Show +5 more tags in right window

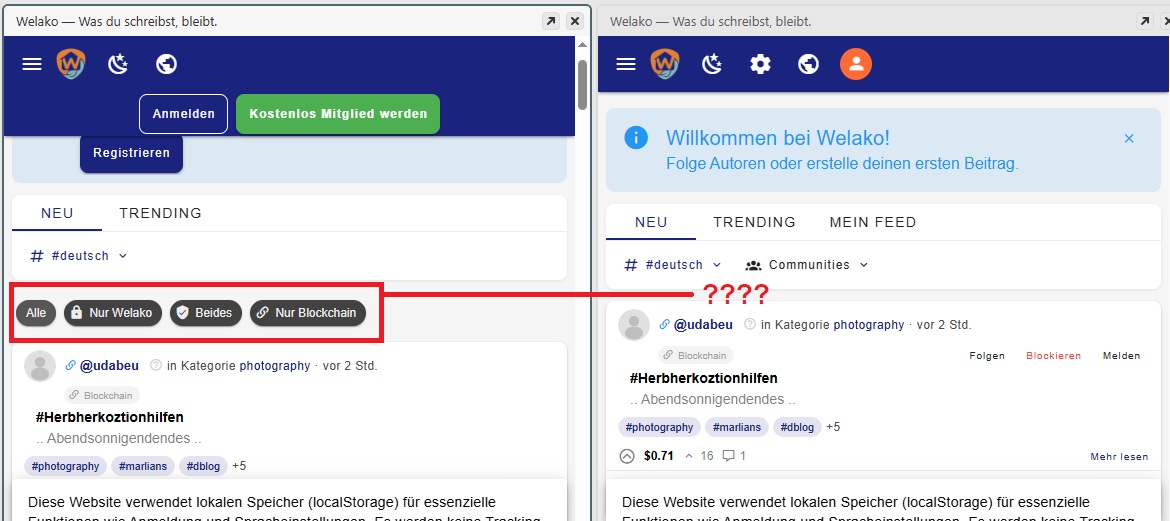click(833, 427)
